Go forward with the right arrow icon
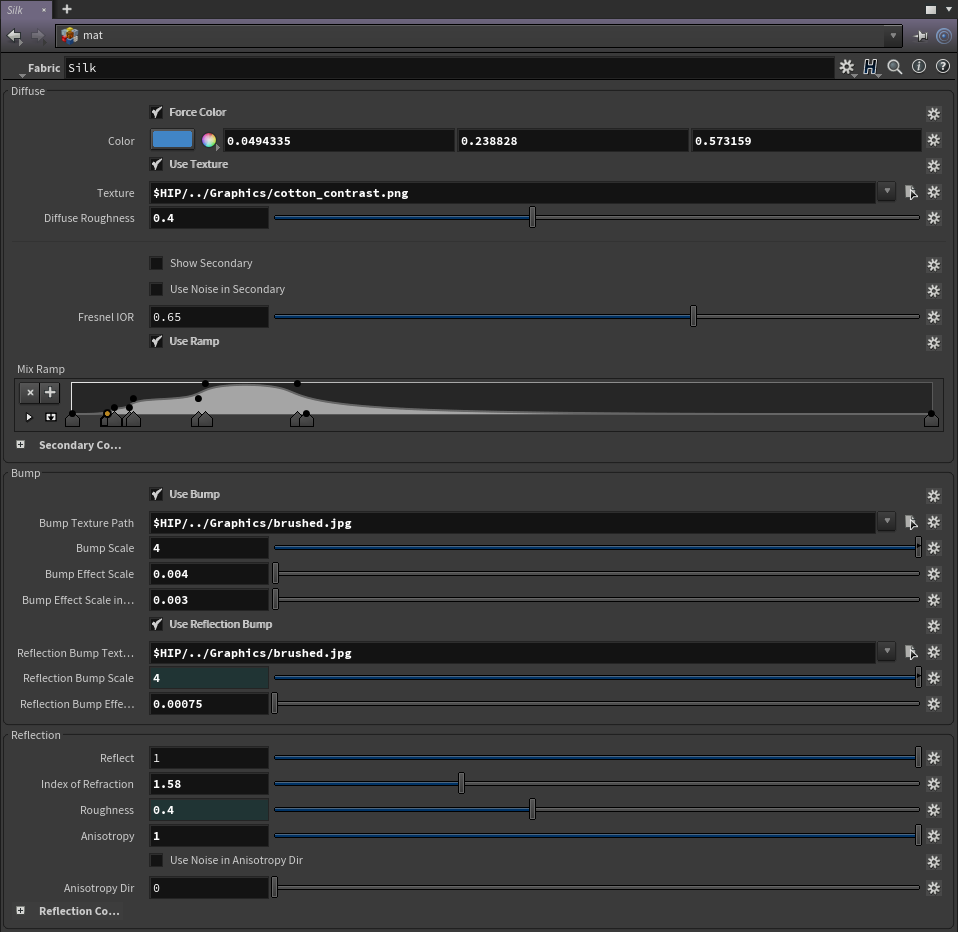The width and height of the screenshot is (958, 932). point(38,36)
